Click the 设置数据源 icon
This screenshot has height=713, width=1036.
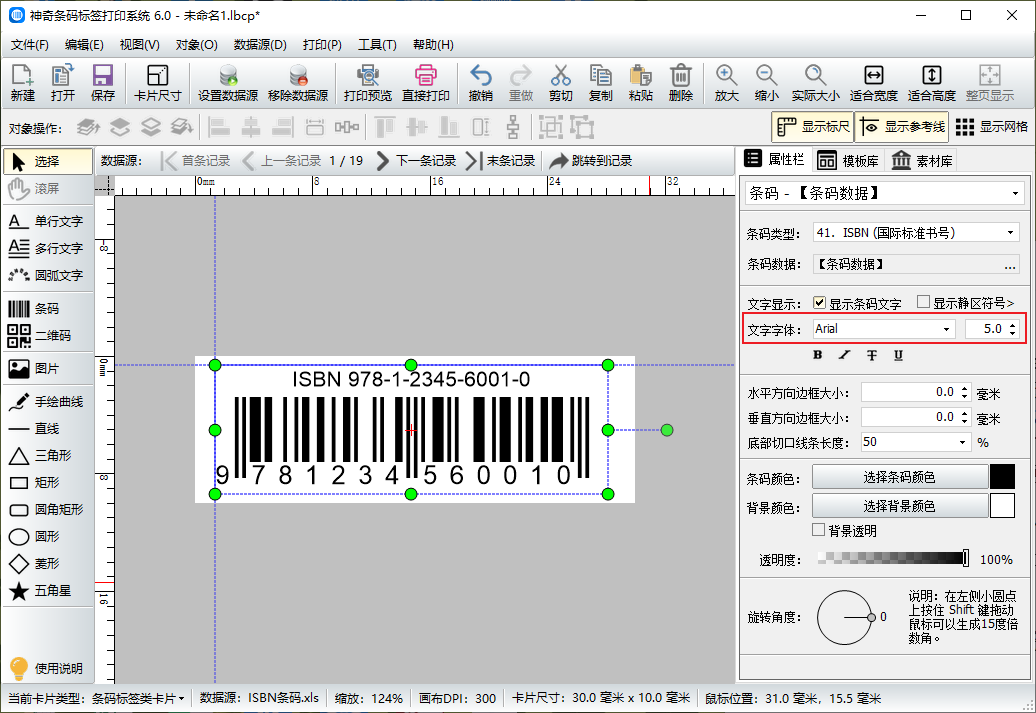click(228, 83)
